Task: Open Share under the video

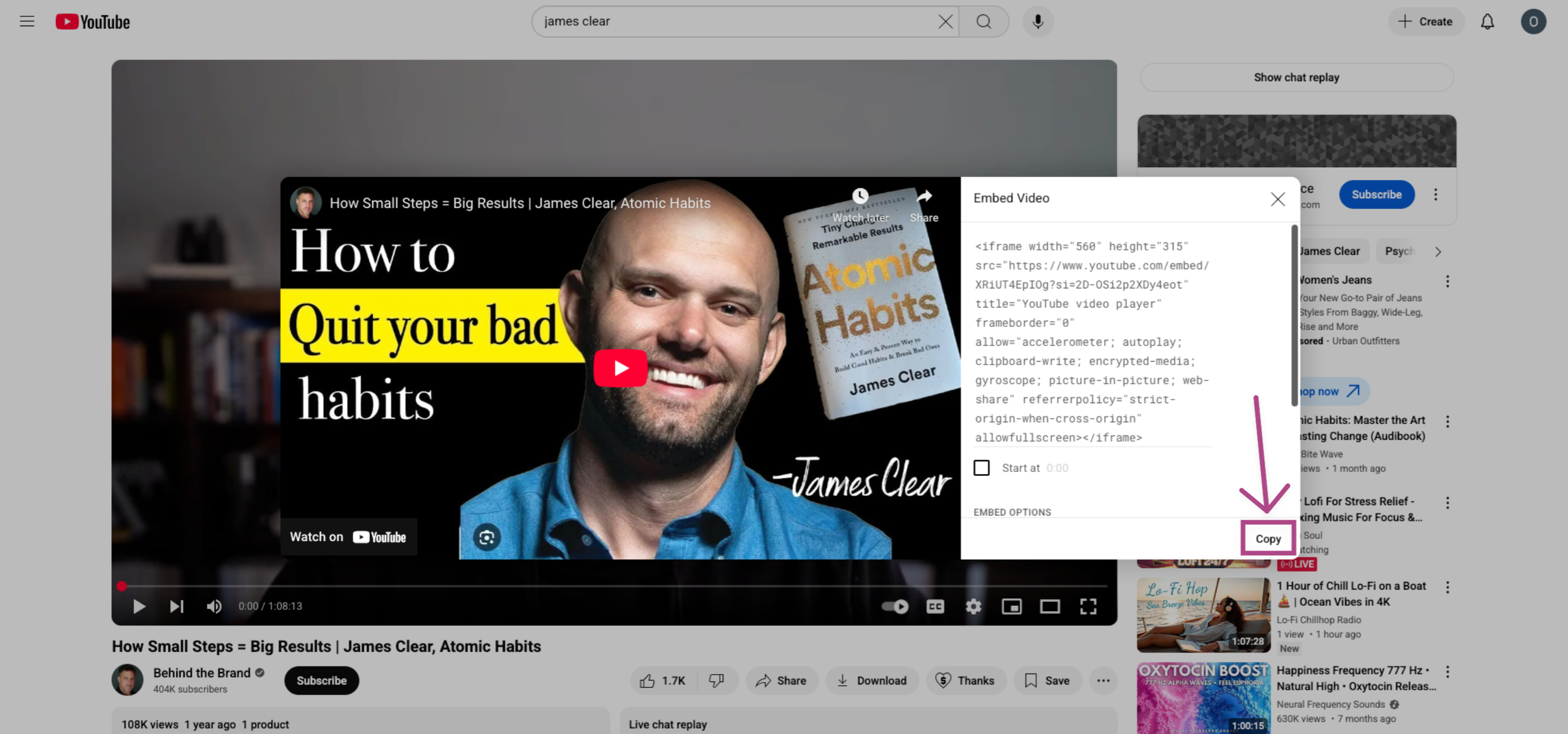Action: [x=781, y=680]
